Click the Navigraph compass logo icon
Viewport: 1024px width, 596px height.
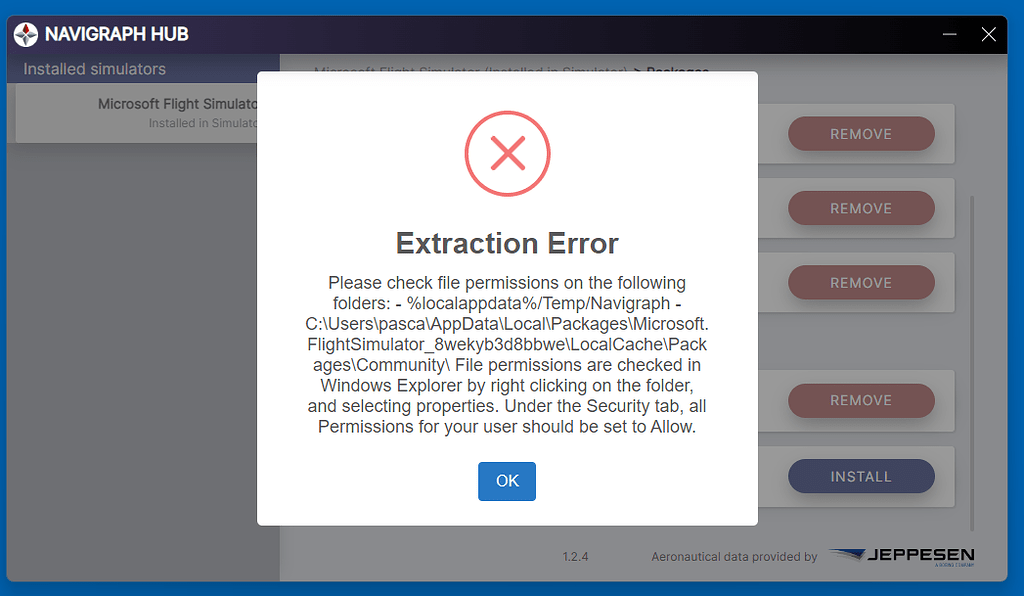(28, 34)
